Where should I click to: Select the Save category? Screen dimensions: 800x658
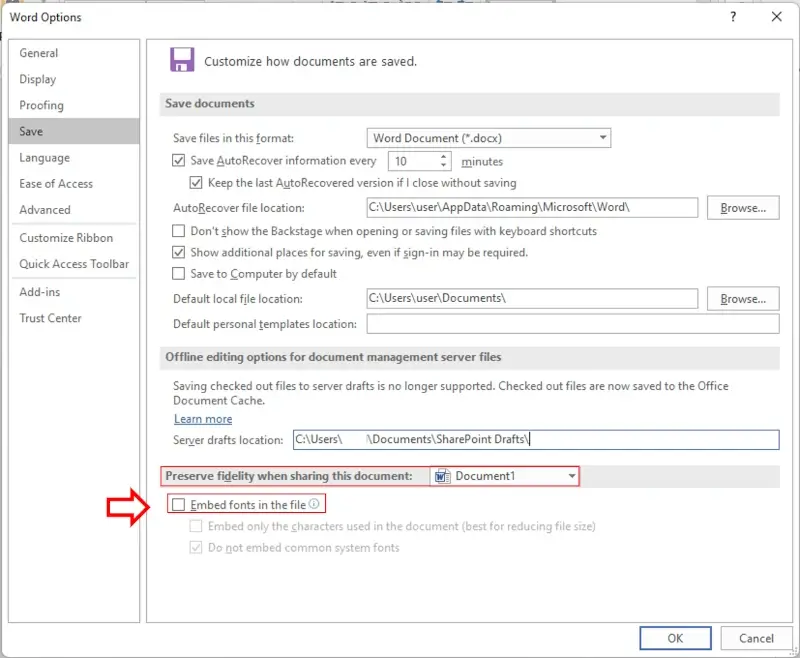coord(74,131)
